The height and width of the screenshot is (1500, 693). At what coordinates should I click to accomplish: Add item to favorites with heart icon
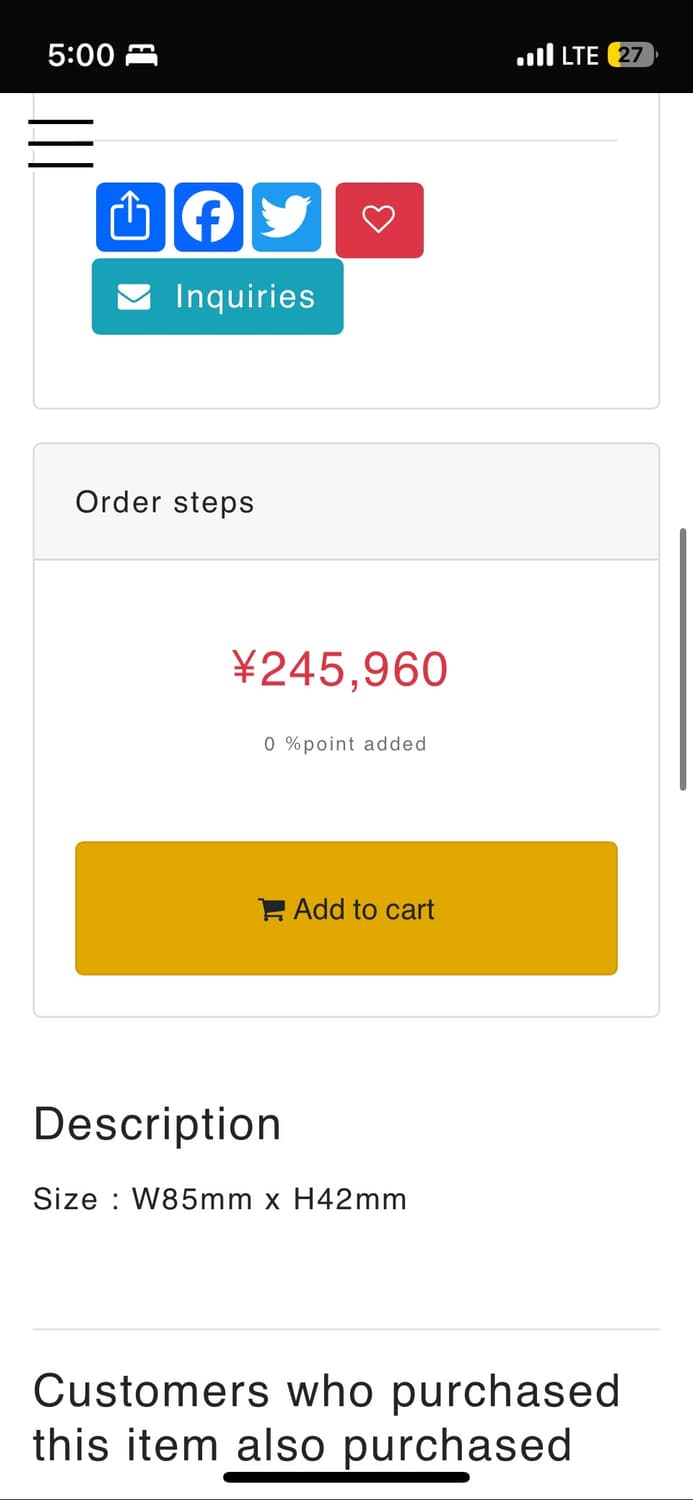point(379,220)
